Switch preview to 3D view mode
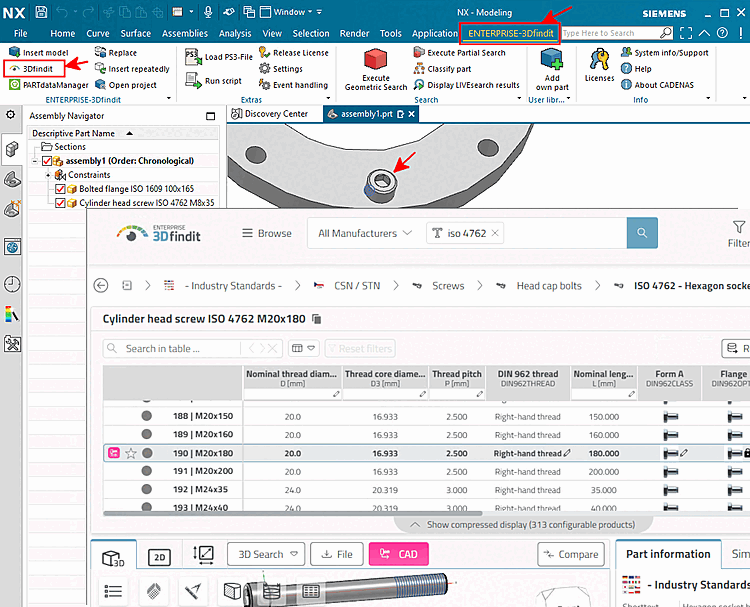 pyautogui.click(x=113, y=558)
